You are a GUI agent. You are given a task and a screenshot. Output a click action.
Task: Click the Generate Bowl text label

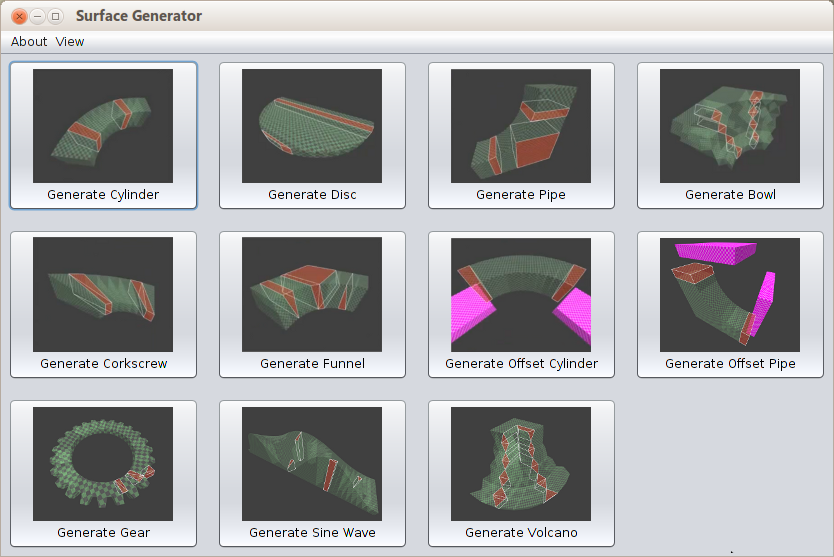(x=730, y=195)
